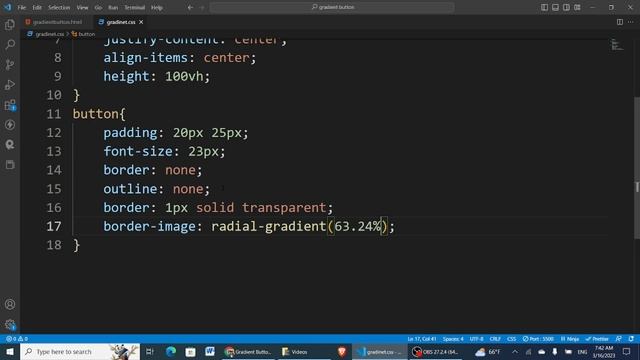This screenshot has height=360, width=640.
Task: Open the errors and warnings status indicator
Action: tap(17, 339)
